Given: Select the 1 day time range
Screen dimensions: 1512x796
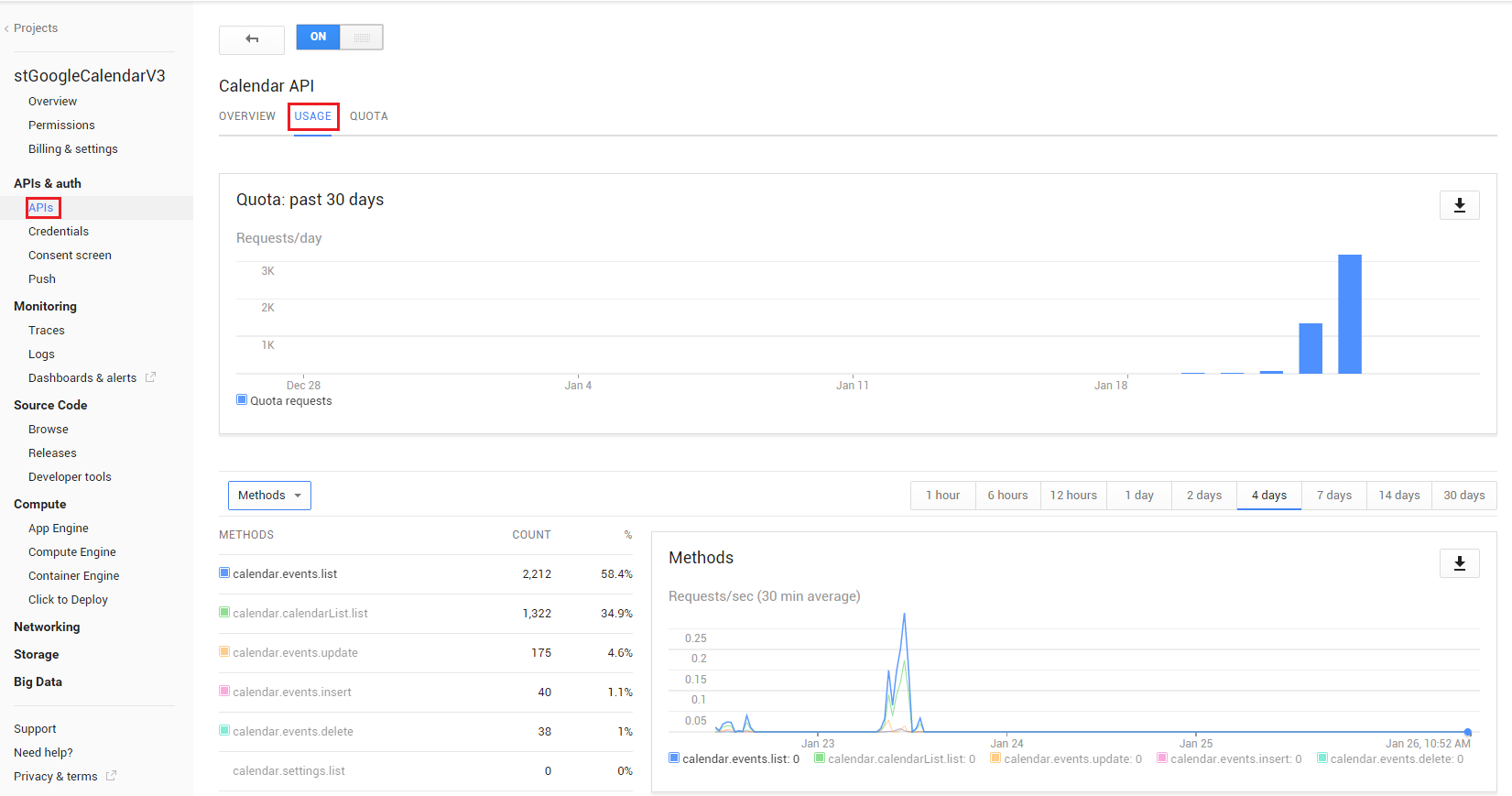Looking at the screenshot, I should coord(1139,496).
